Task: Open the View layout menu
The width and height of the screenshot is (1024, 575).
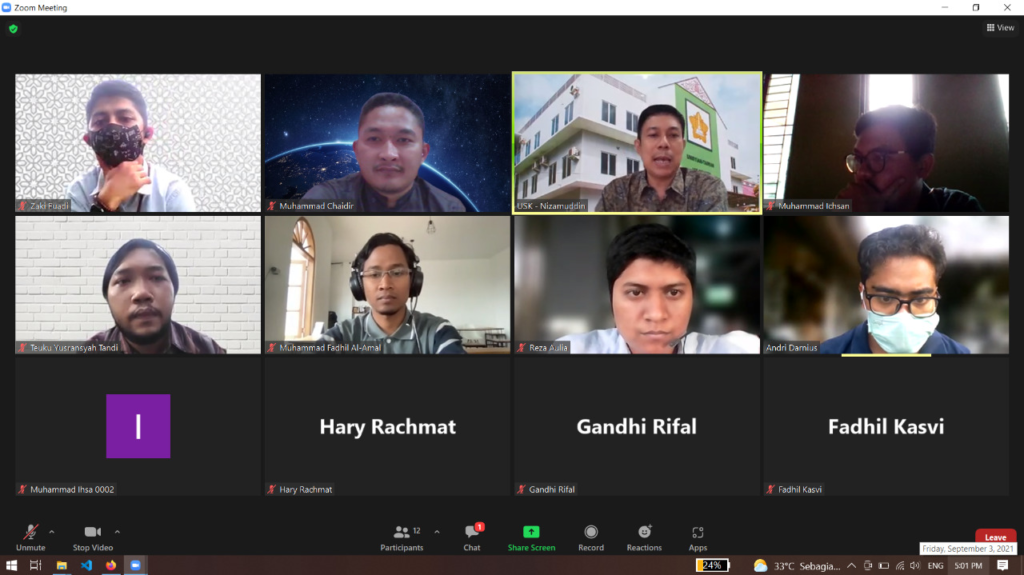Action: tap(1000, 28)
